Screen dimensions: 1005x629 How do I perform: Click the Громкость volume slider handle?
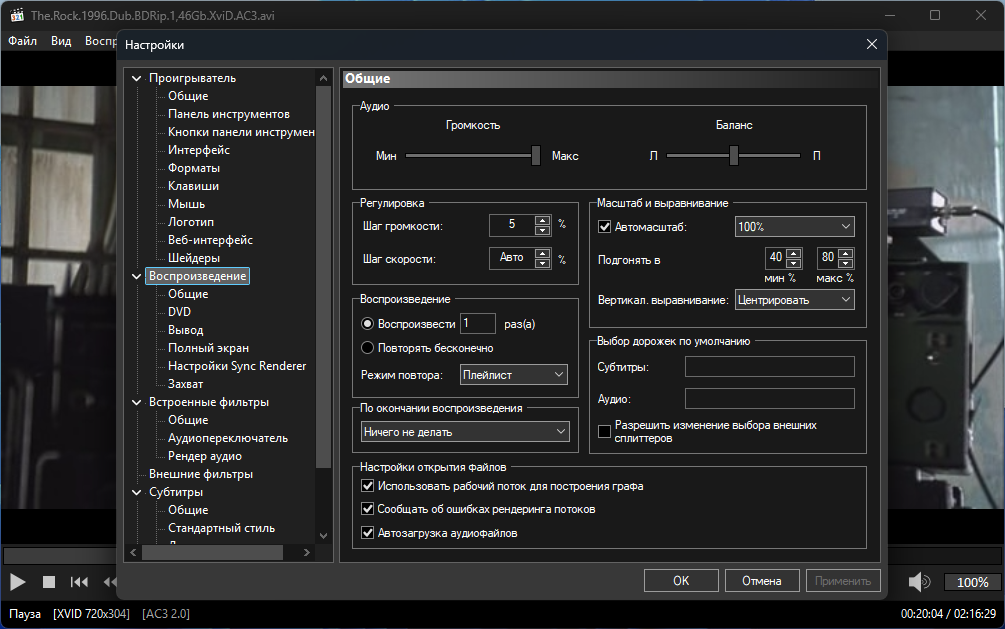(x=536, y=155)
